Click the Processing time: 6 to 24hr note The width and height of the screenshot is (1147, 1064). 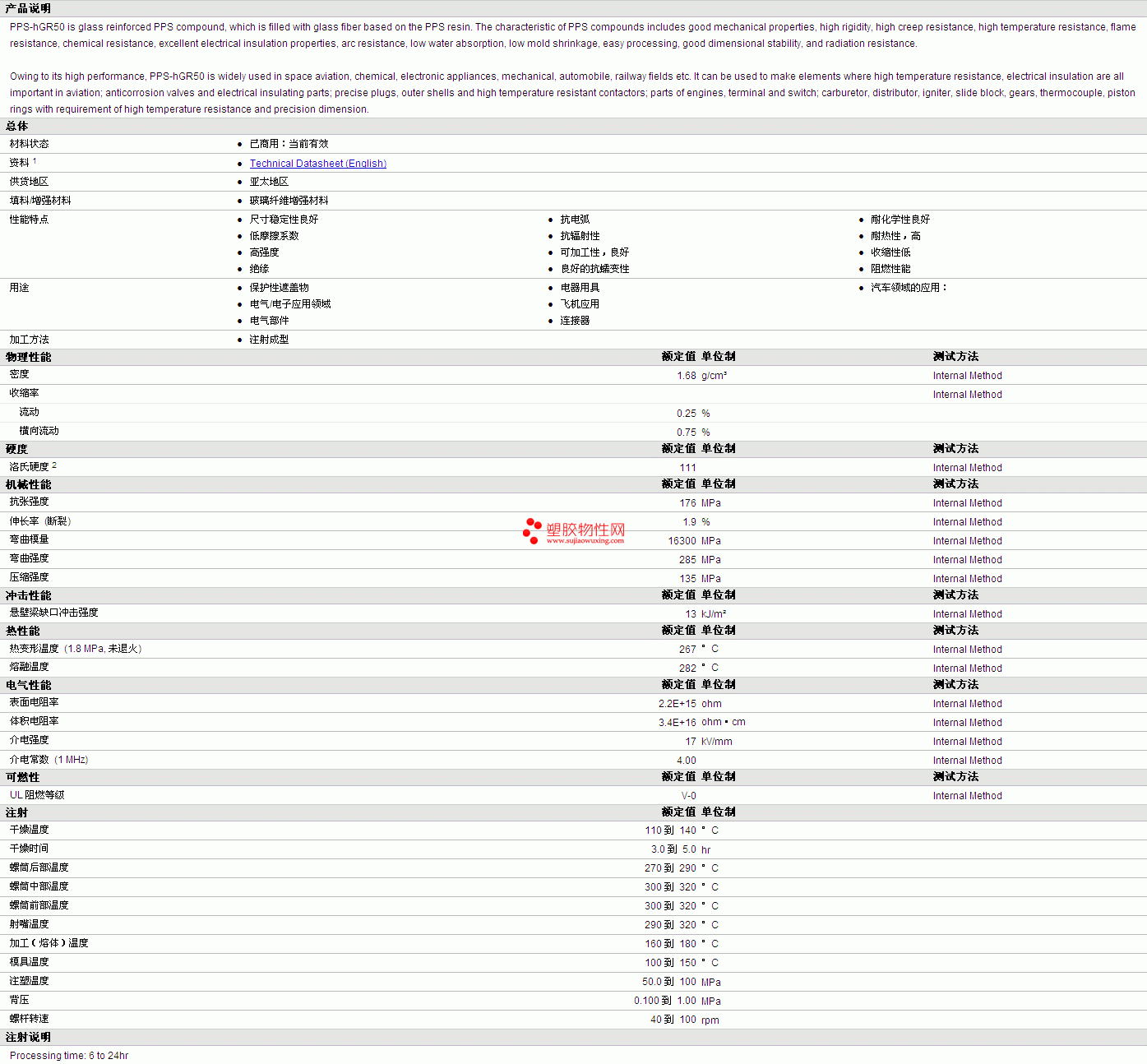69,1056
